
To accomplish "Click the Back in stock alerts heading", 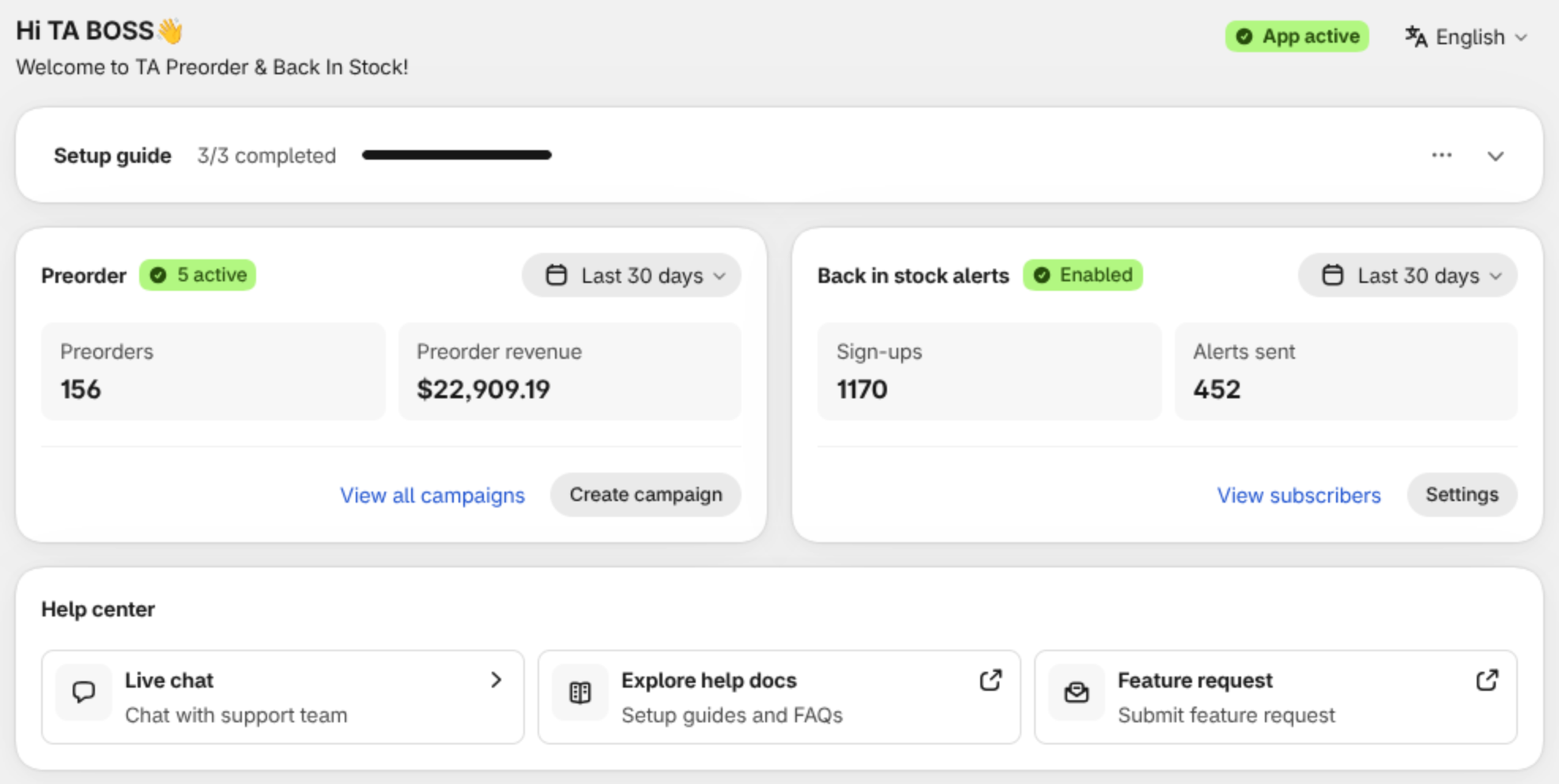I will [913, 276].
